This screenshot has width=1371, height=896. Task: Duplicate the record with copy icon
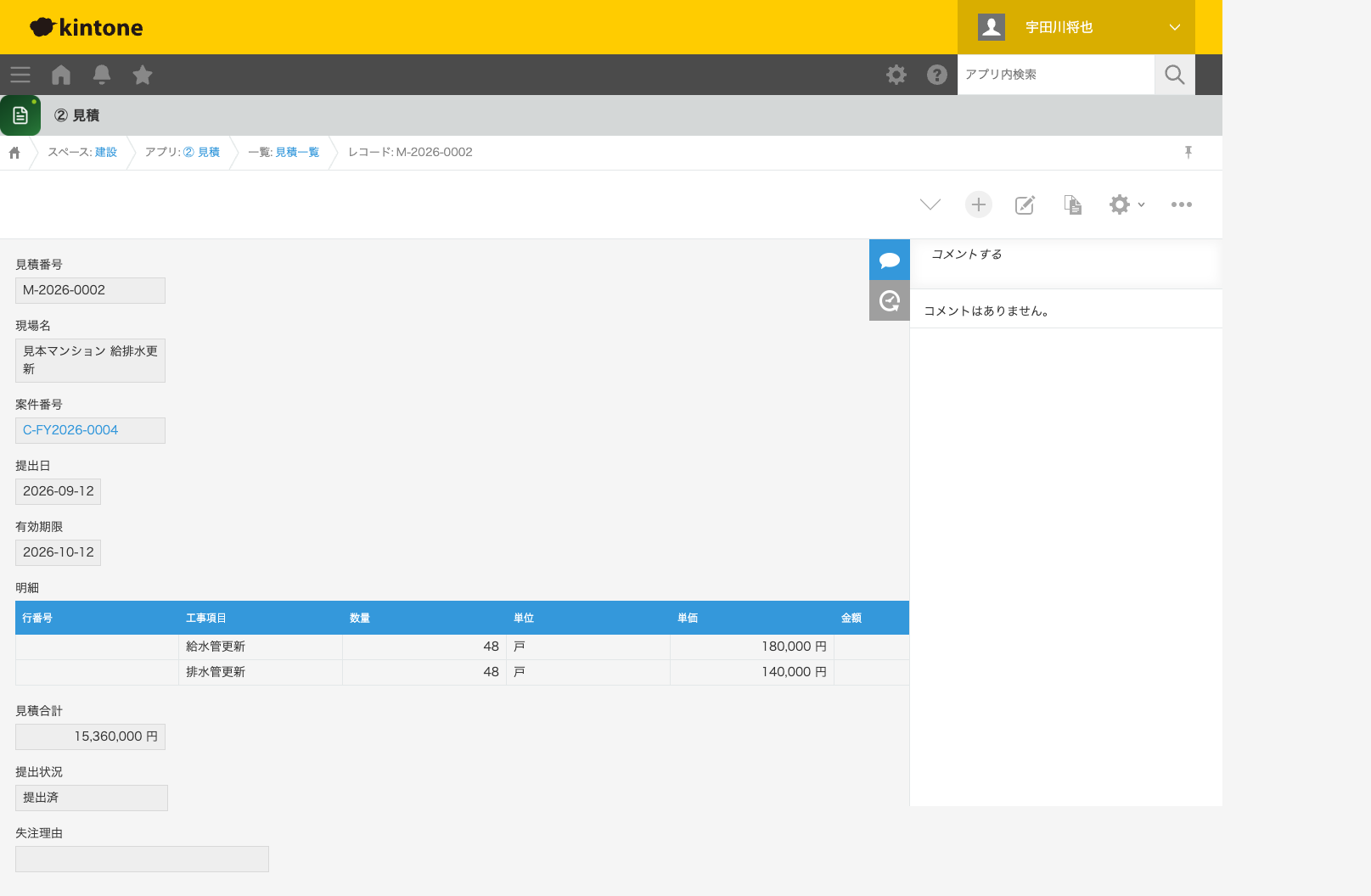click(1073, 204)
